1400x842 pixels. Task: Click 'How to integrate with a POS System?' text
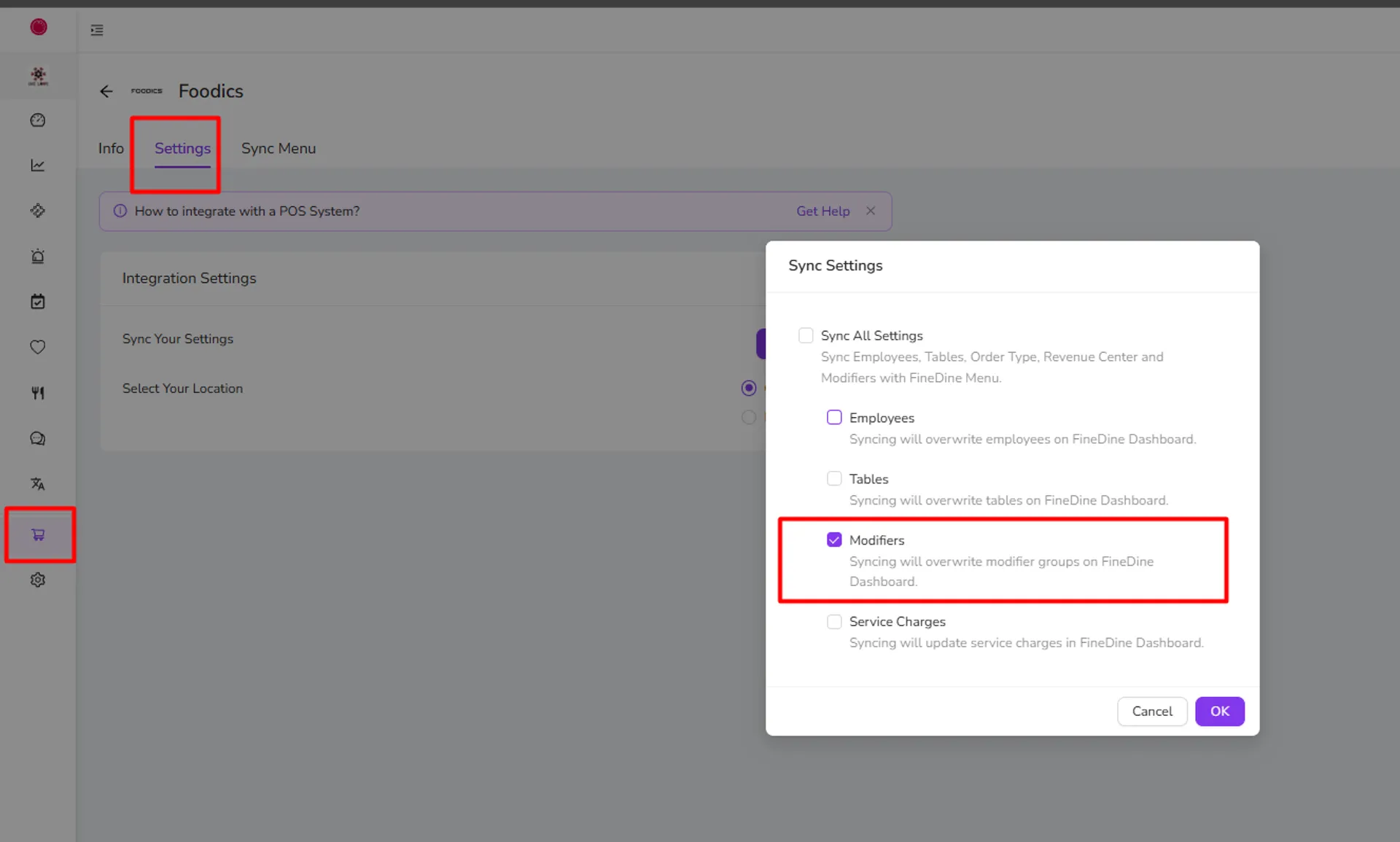pos(247,211)
